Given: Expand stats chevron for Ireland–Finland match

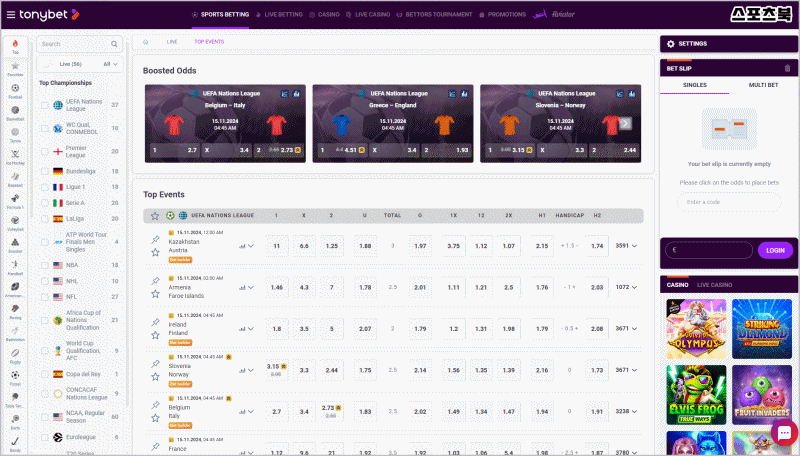Looking at the screenshot, I should [251, 328].
